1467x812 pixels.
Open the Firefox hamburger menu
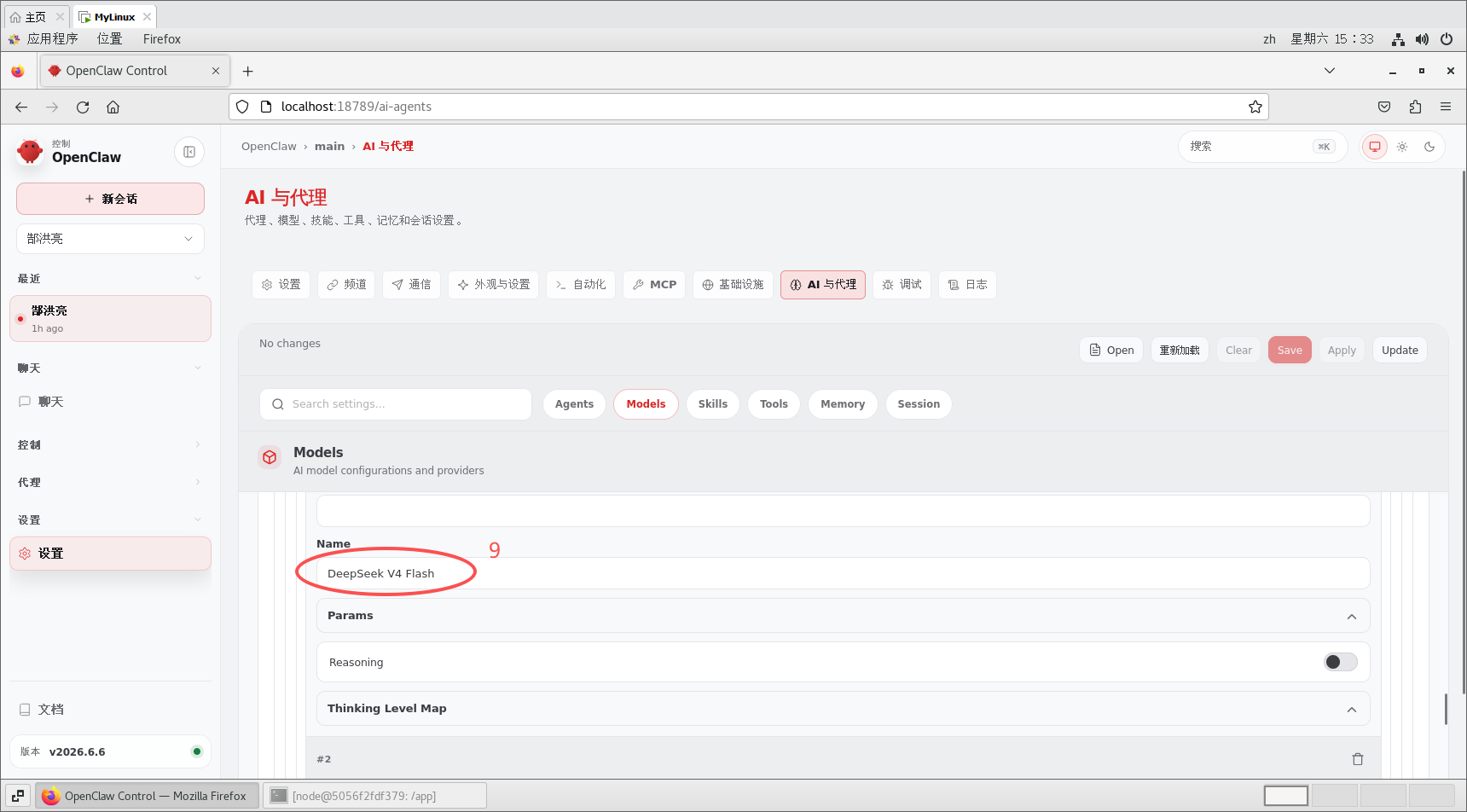click(1446, 107)
